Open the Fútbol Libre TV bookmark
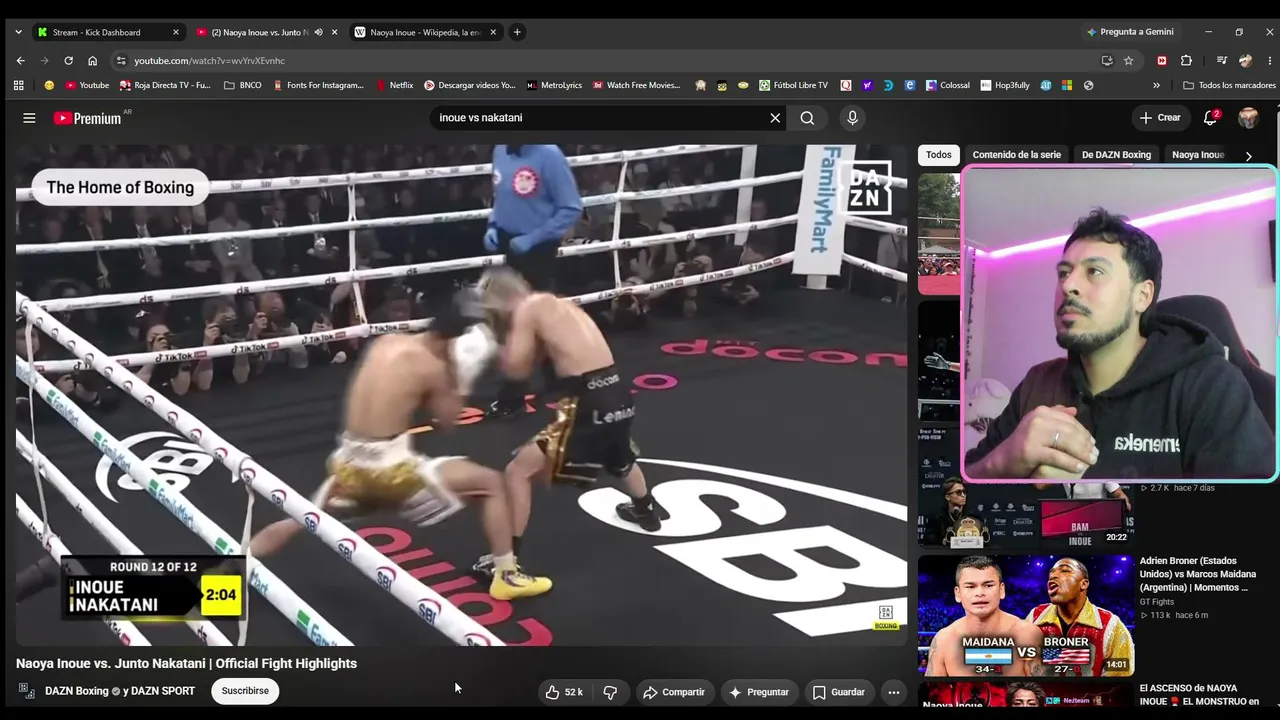Viewport: 1280px width, 720px height. pos(793,85)
